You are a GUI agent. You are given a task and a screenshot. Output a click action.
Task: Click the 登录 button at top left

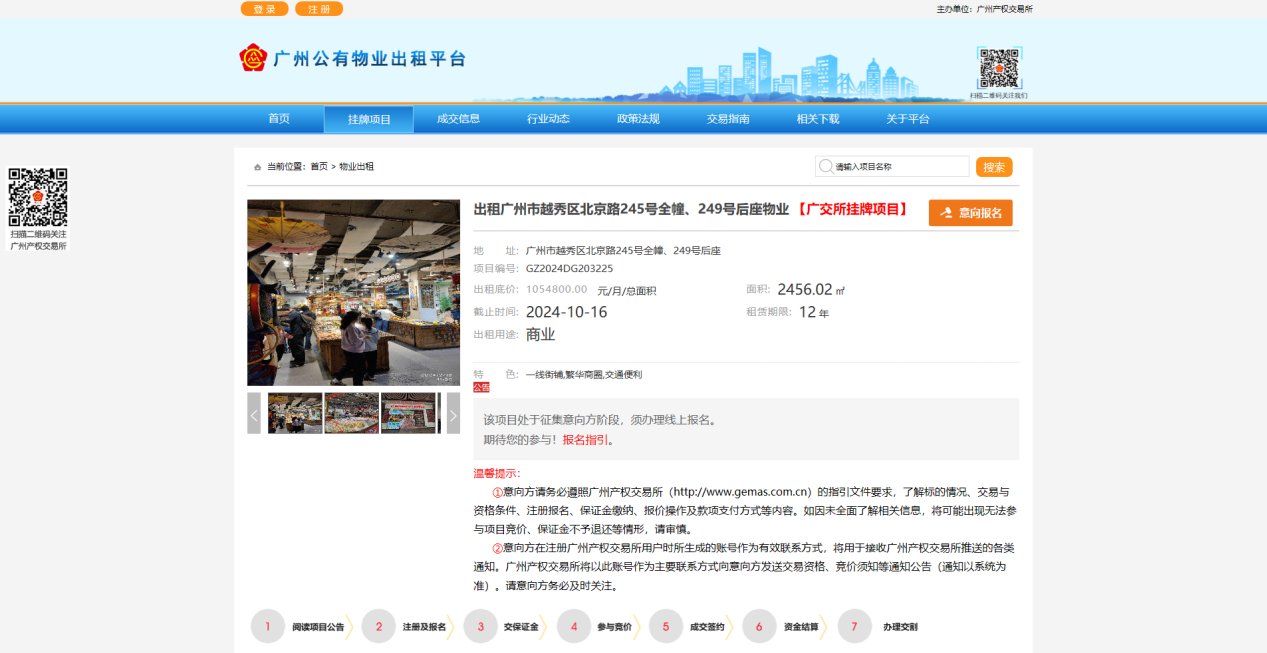264,8
